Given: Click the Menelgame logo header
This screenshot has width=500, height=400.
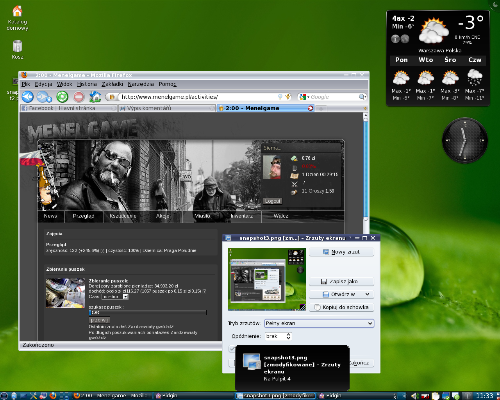Looking at the screenshot, I should click(x=83, y=130).
